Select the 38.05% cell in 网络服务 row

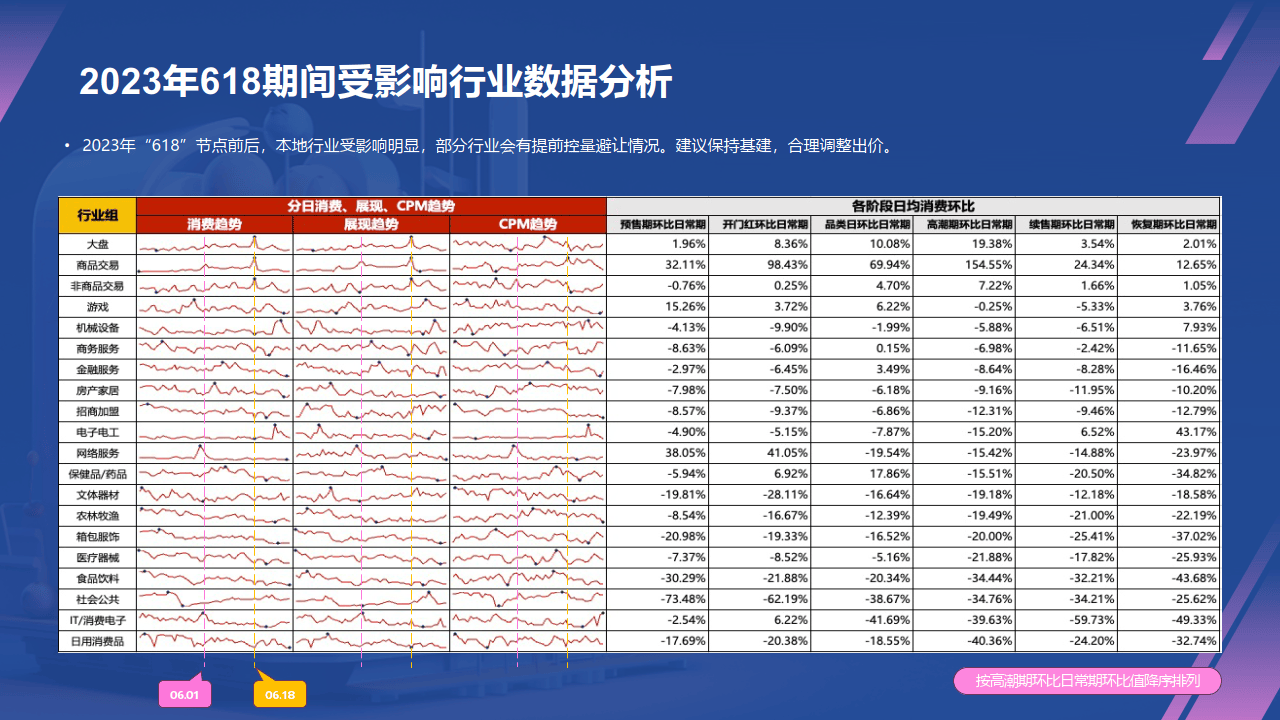(658, 453)
